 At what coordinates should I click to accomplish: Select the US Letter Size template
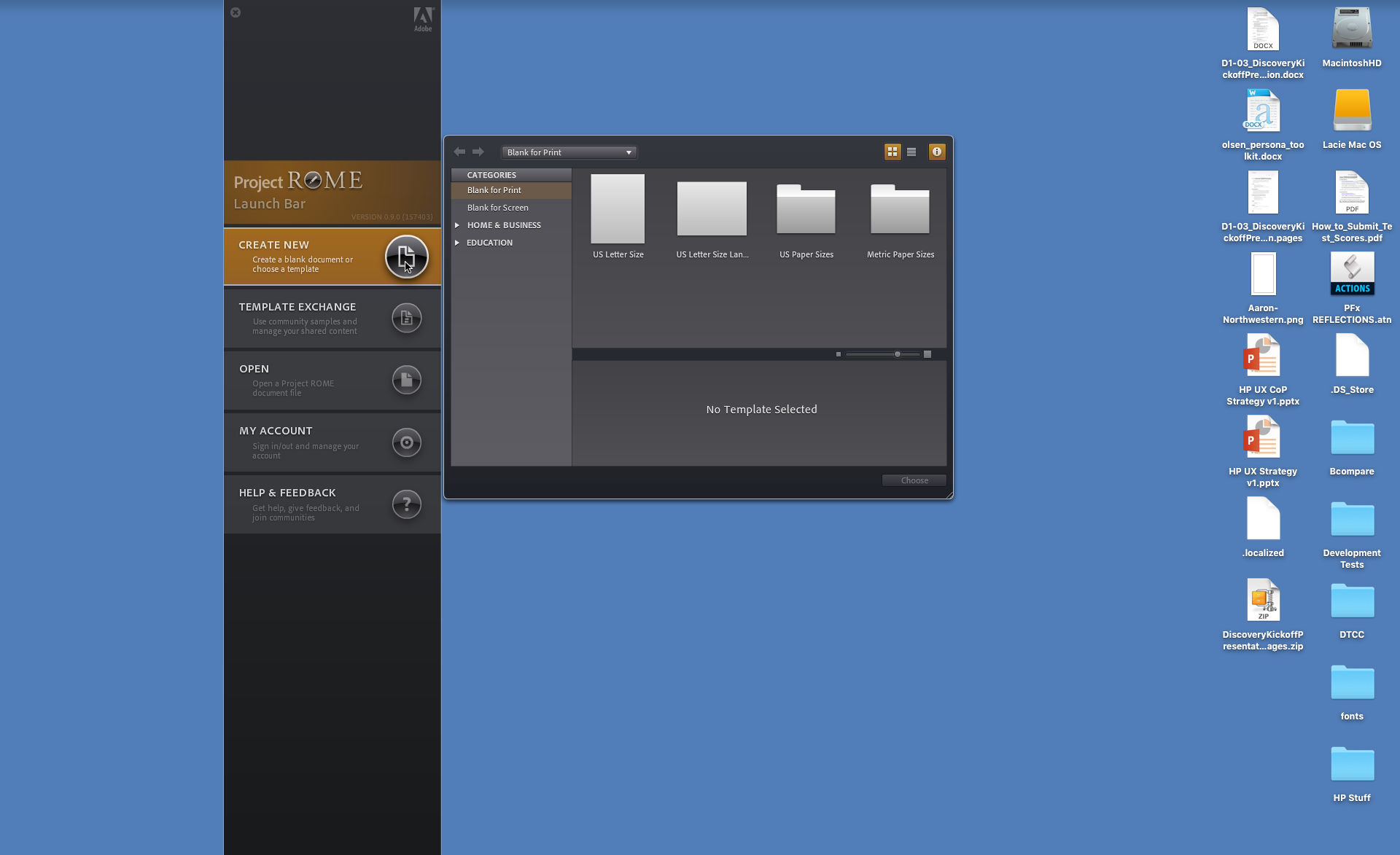tap(618, 209)
